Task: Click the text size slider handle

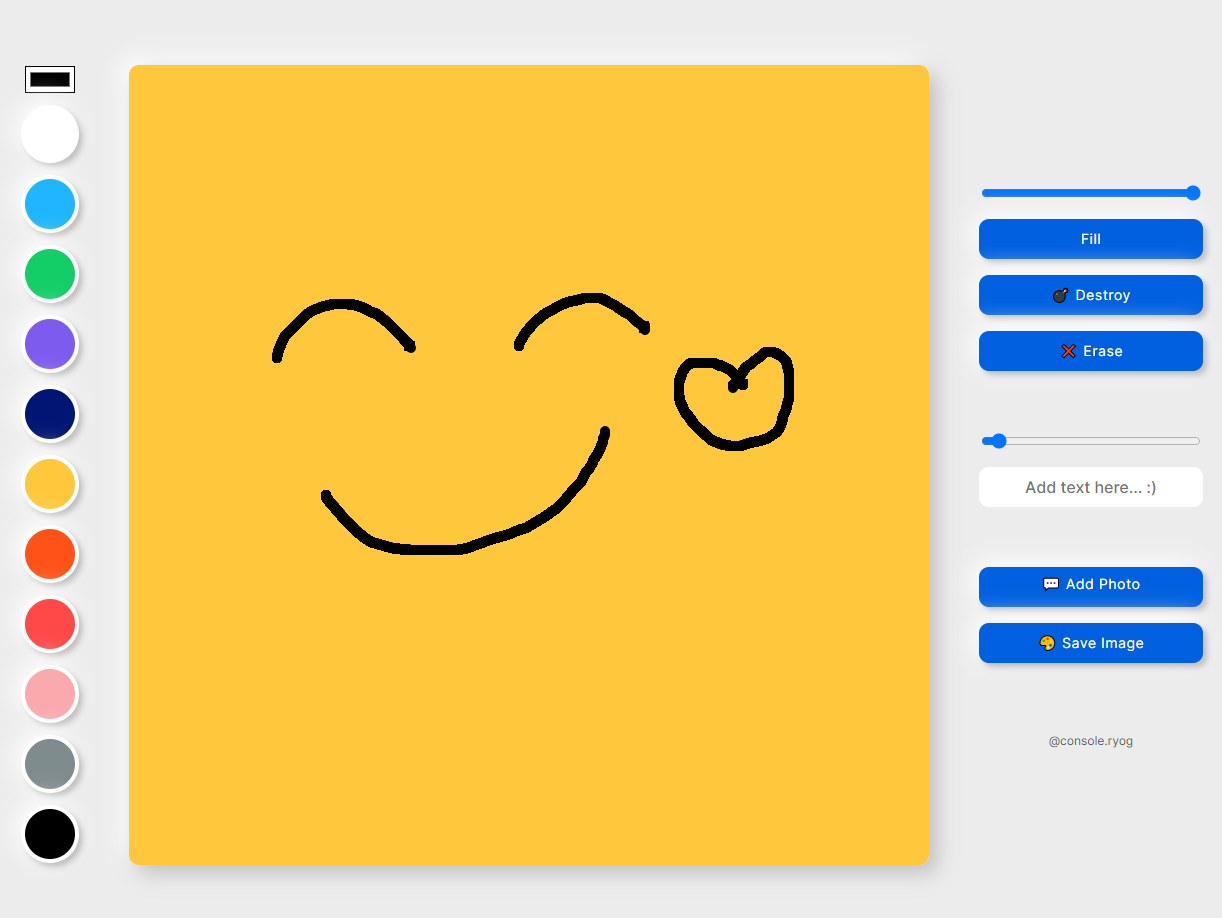Action: click(x=997, y=440)
